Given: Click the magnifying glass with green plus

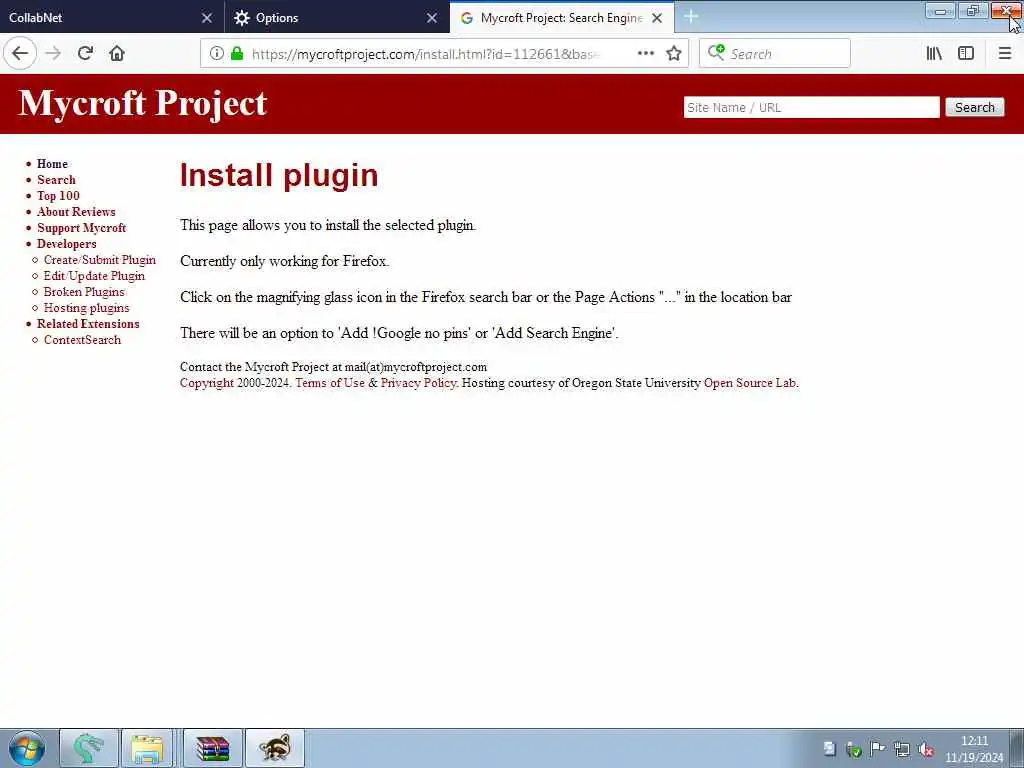Looking at the screenshot, I should (x=716, y=53).
